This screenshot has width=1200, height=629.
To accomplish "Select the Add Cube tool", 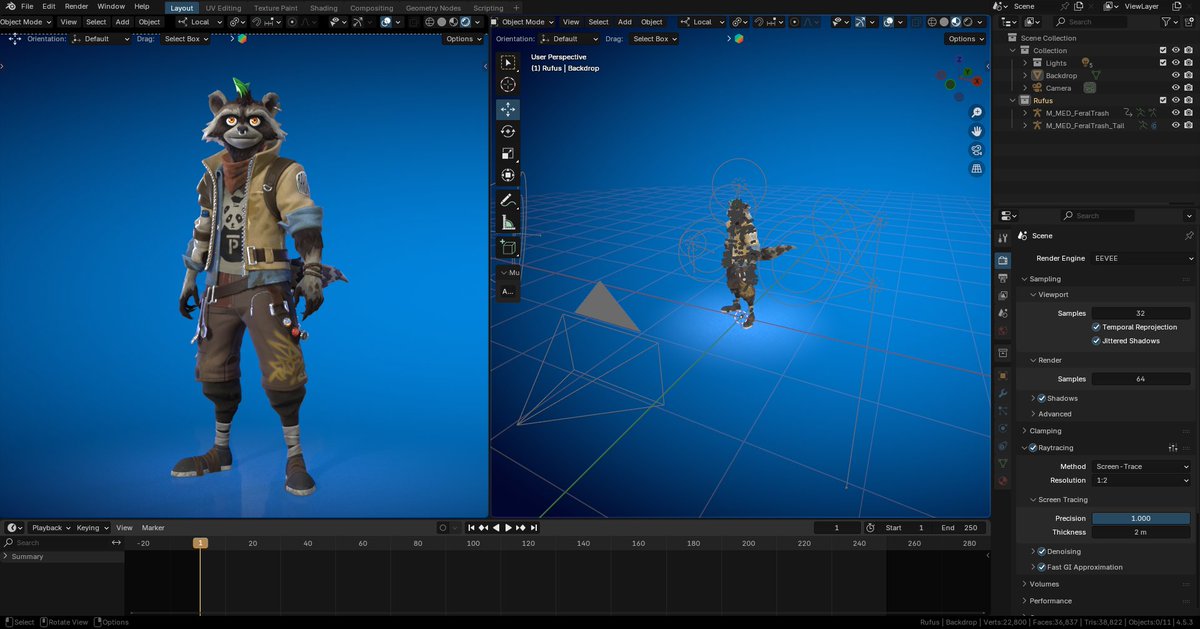I will (x=508, y=247).
